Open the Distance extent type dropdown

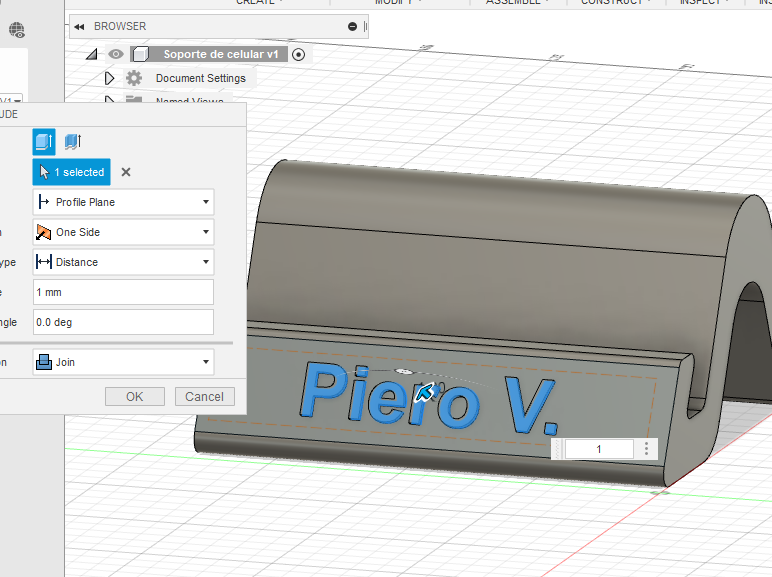[124, 262]
